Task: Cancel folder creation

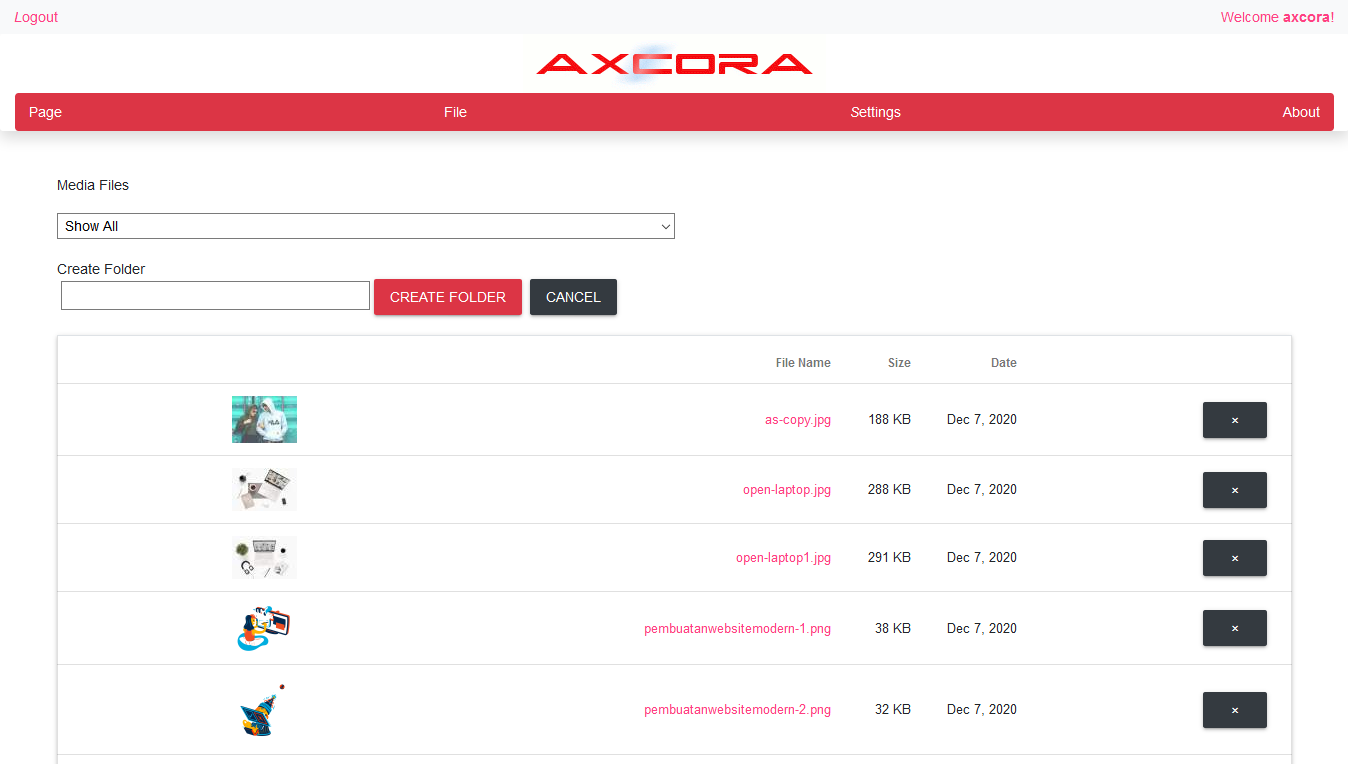Action: [573, 297]
